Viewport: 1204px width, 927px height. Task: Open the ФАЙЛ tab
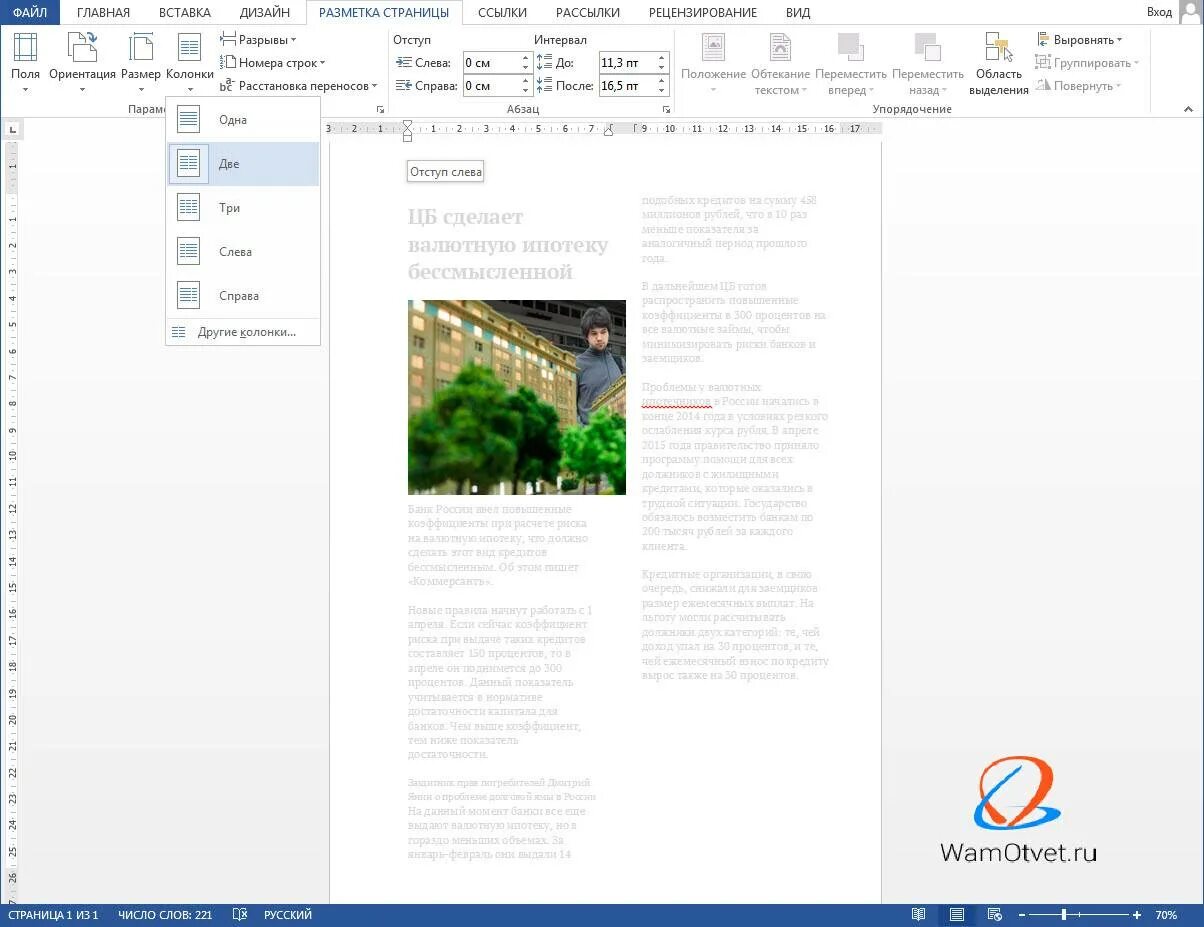click(x=30, y=12)
